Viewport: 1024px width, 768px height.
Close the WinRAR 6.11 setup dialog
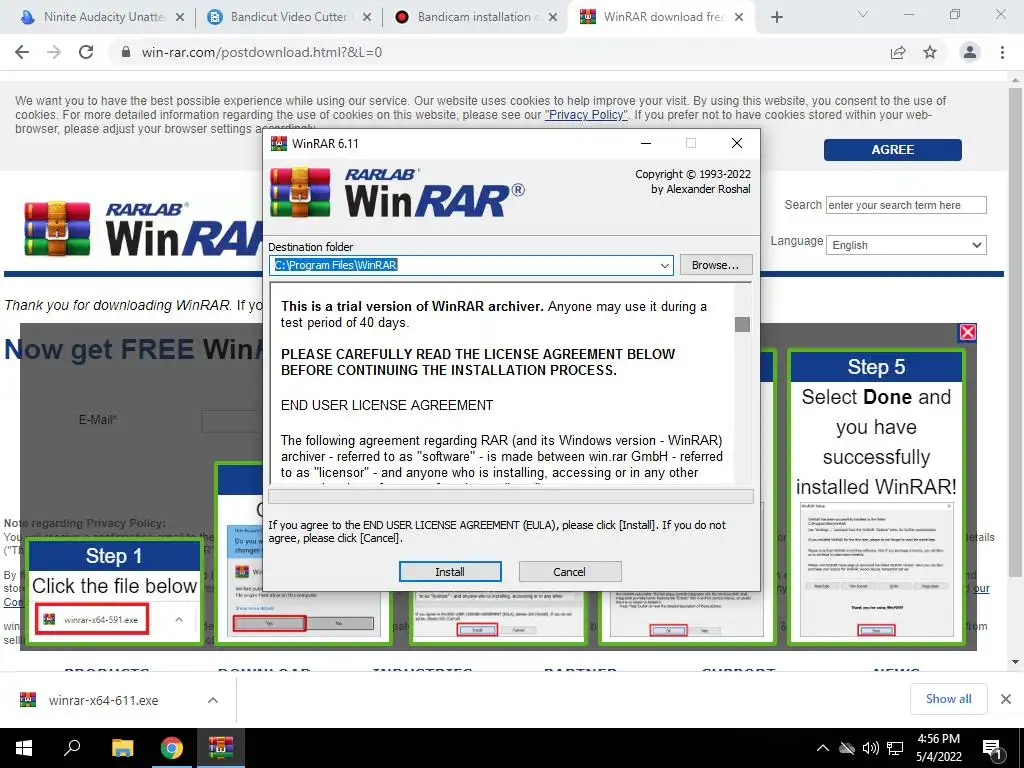(x=737, y=143)
